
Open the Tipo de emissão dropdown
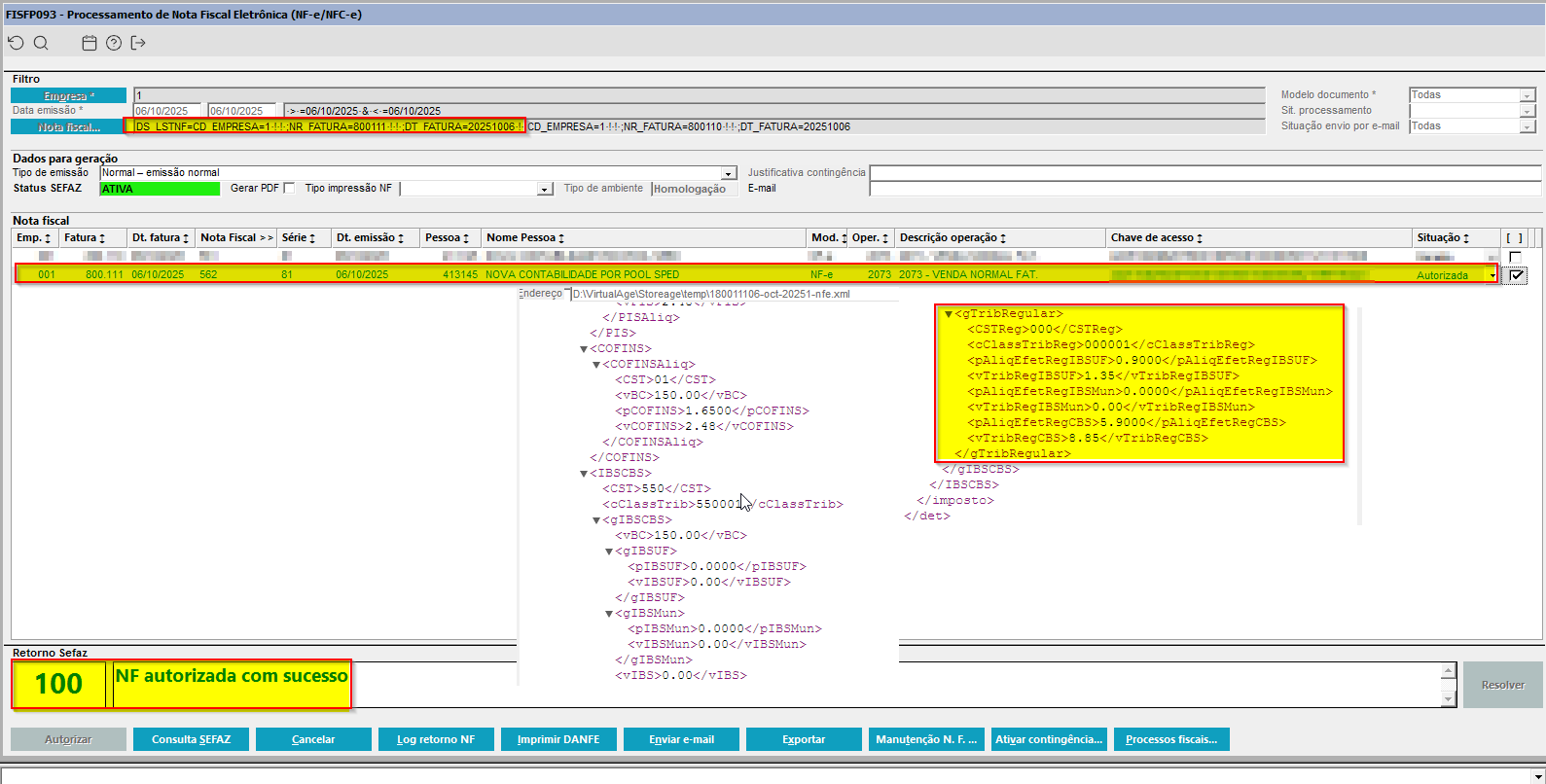tap(729, 173)
